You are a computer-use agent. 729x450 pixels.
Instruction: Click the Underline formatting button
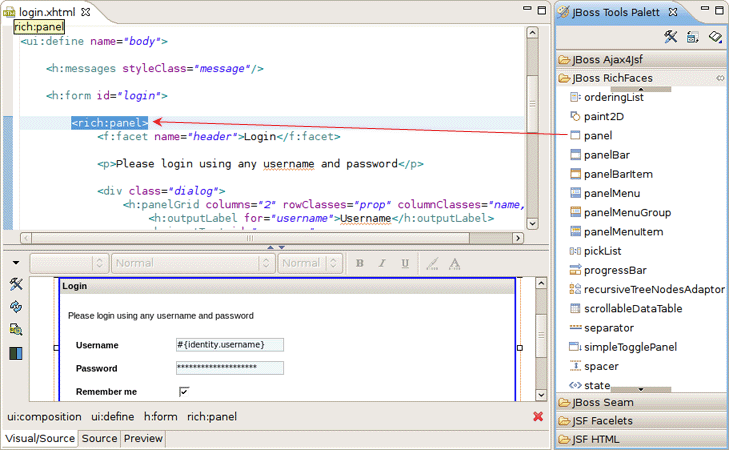pos(405,264)
